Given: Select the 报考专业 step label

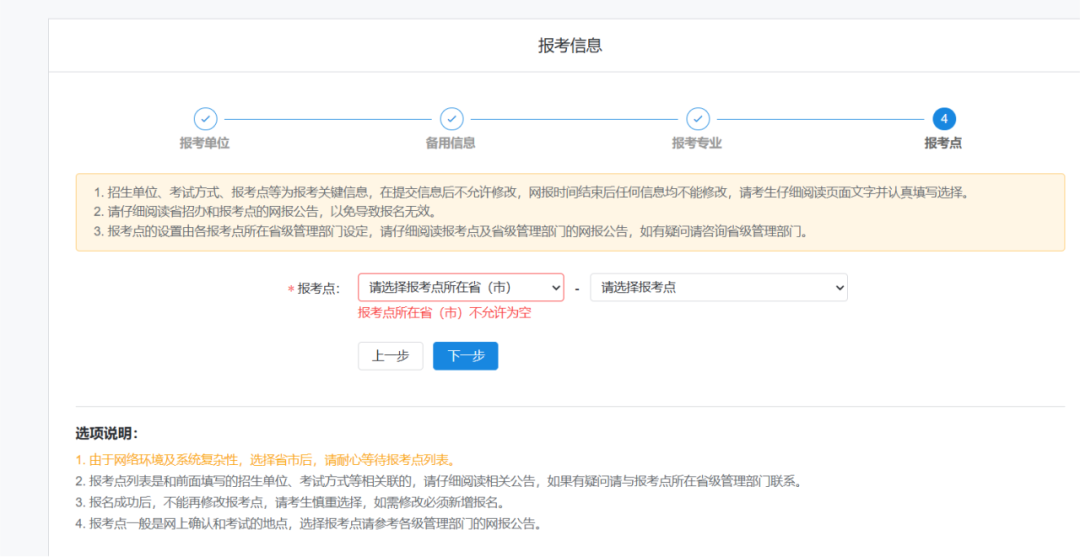Looking at the screenshot, I should [697, 143].
